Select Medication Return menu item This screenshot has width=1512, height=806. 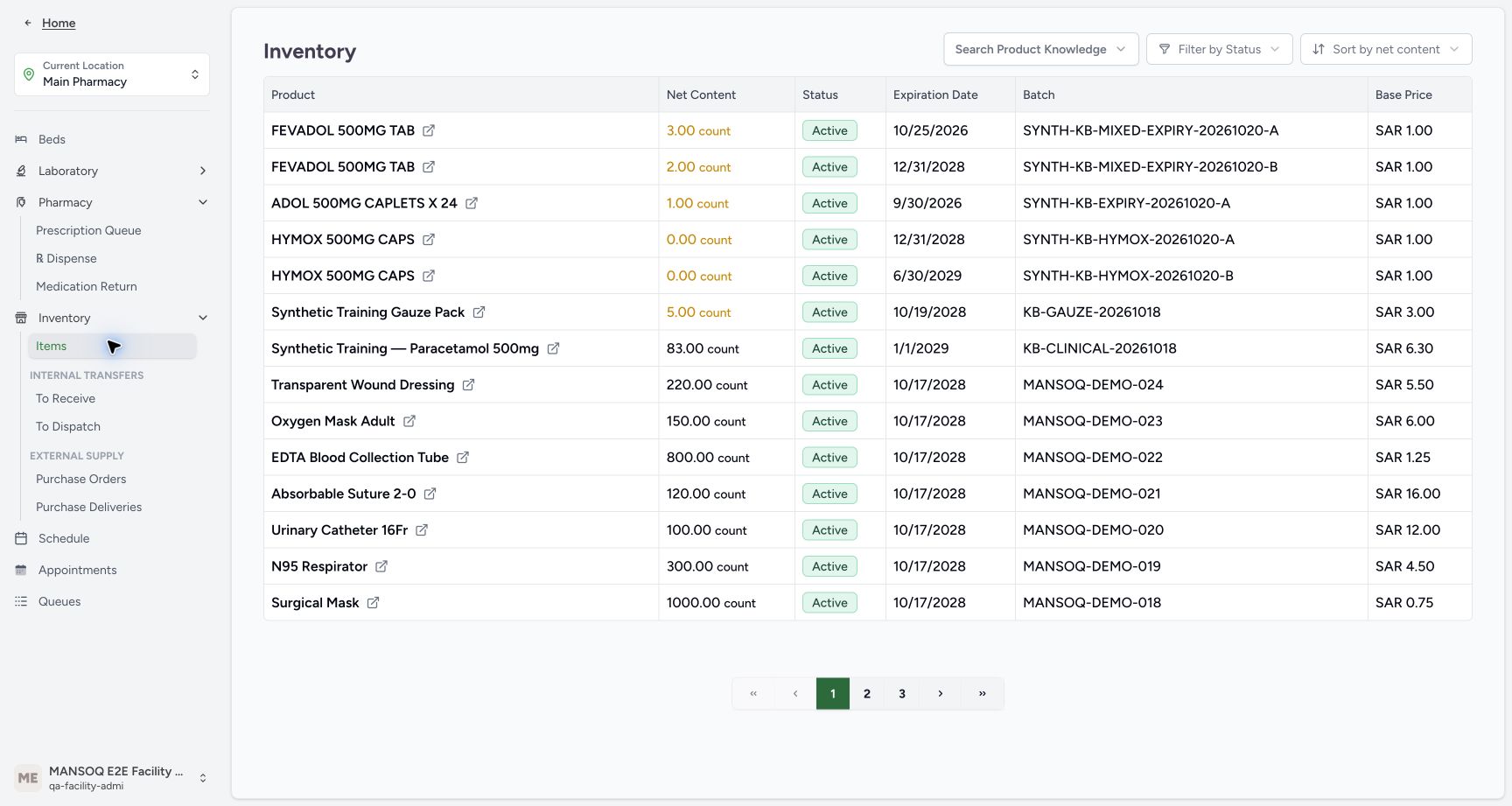[87, 286]
